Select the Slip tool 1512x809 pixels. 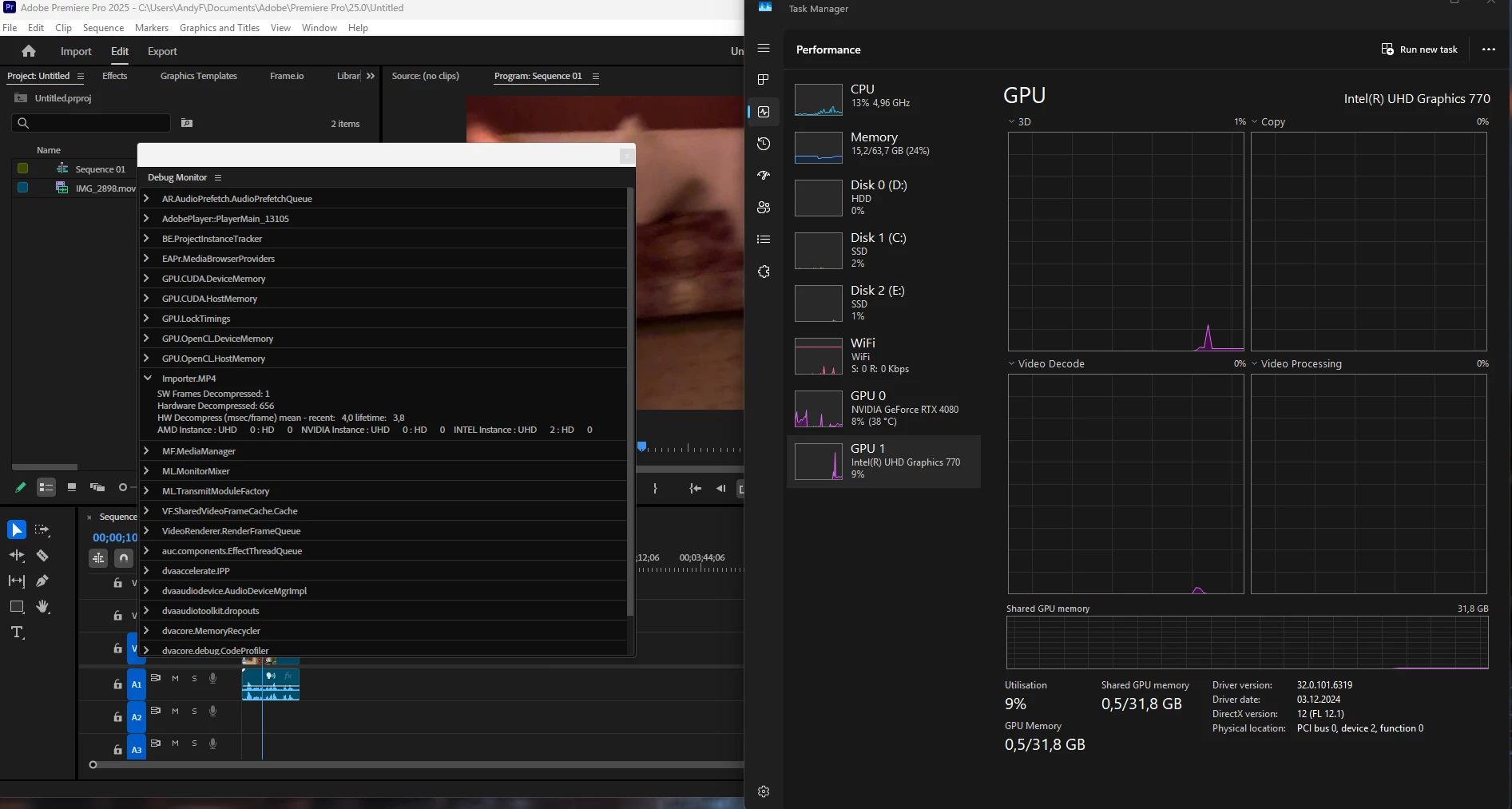[17, 581]
